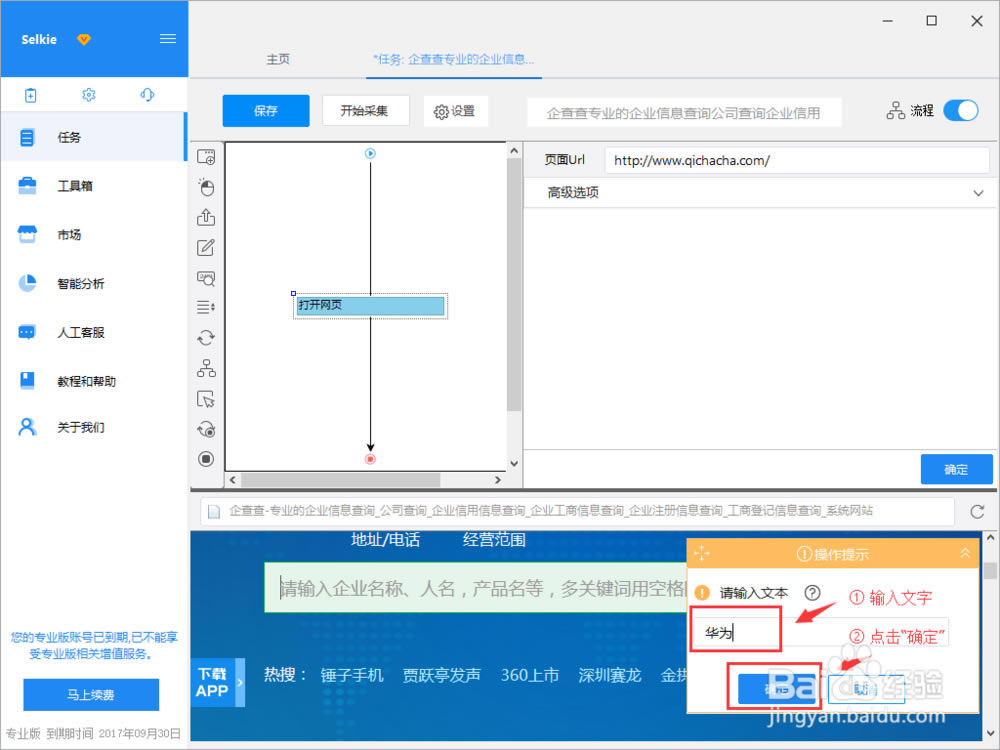Open 智能分析 in the sidebar
This screenshot has width=1000, height=750.
(x=93, y=283)
